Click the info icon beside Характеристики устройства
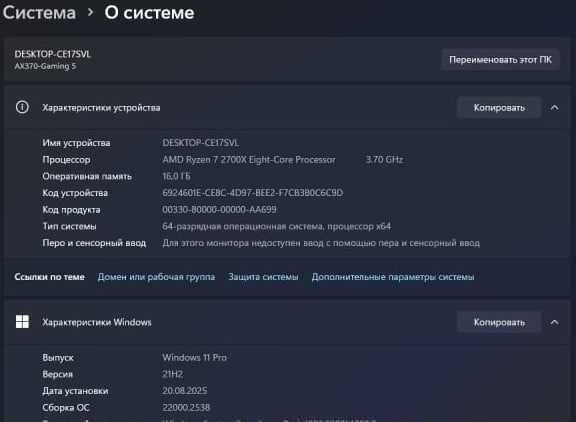 click(x=22, y=107)
